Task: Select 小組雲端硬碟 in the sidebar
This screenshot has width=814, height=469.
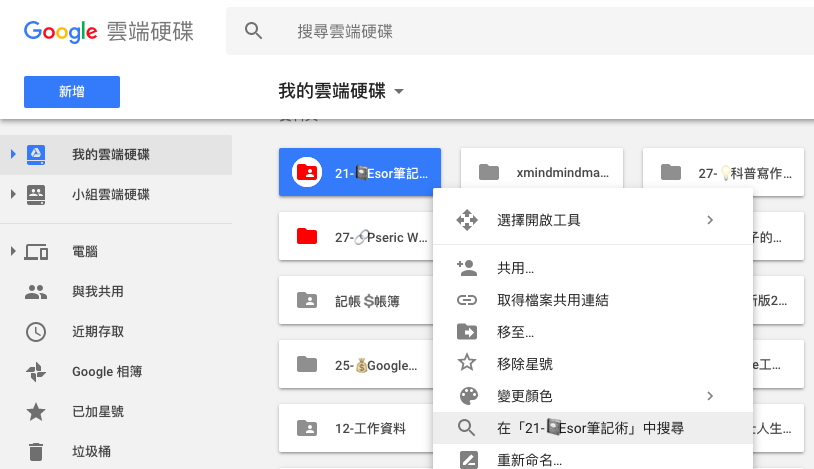Action: coord(116,195)
